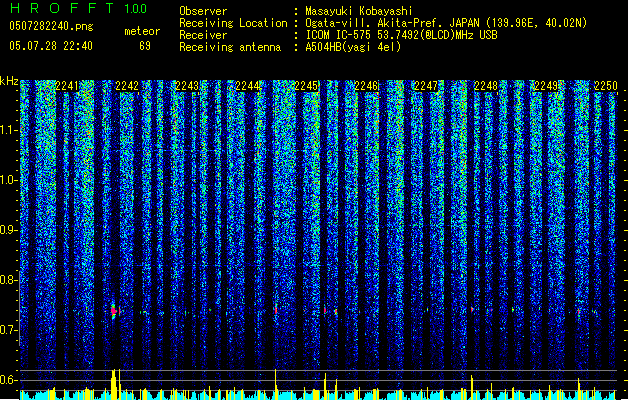
Task: Click the time marker 2244
Action: click(247, 86)
